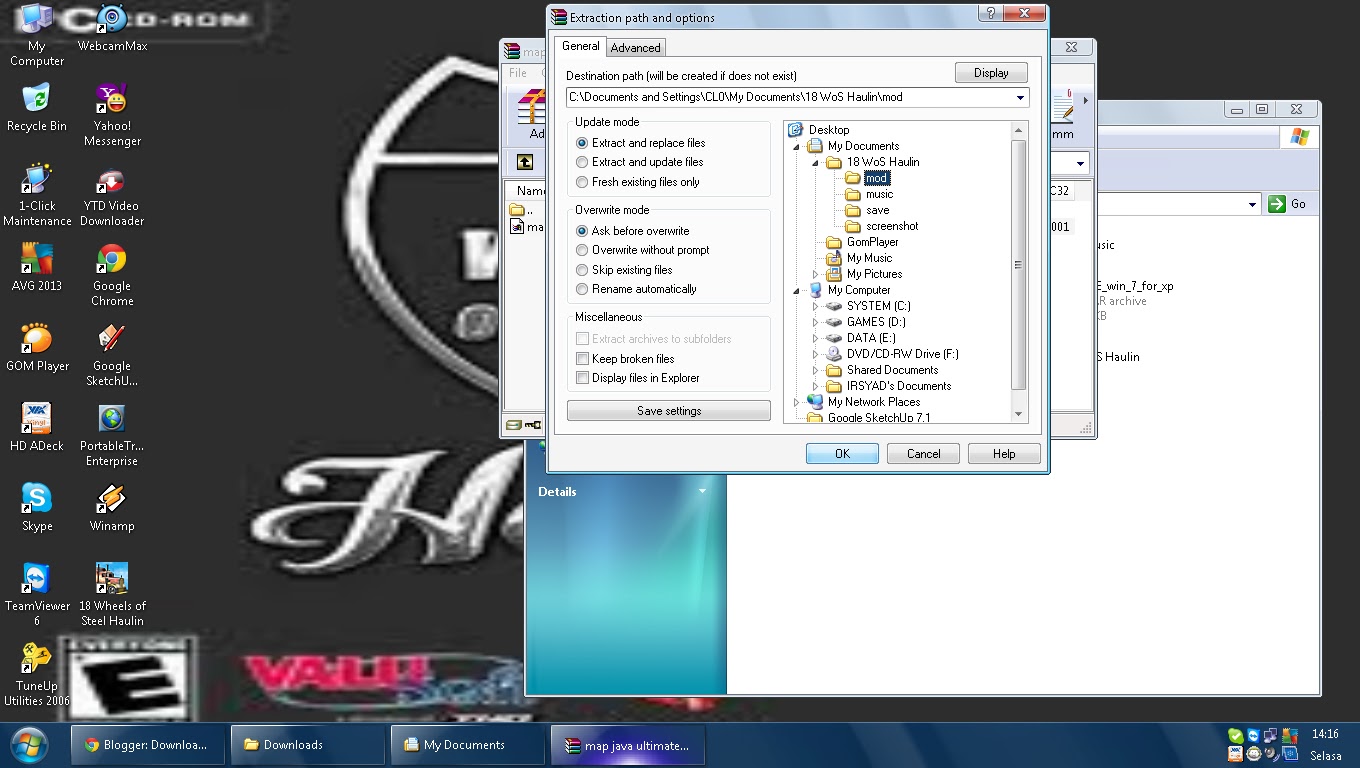1360x768 pixels.
Task: Launch PortableTr... Enterprise icon
Action: [112, 435]
